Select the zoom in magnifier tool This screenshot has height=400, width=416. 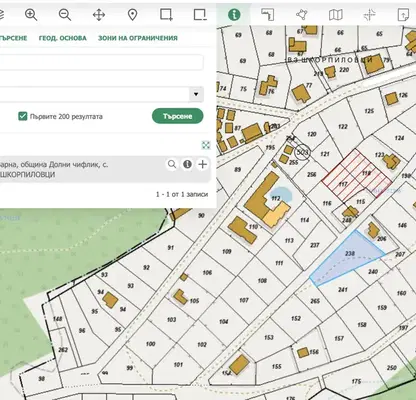tap(31, 15)
